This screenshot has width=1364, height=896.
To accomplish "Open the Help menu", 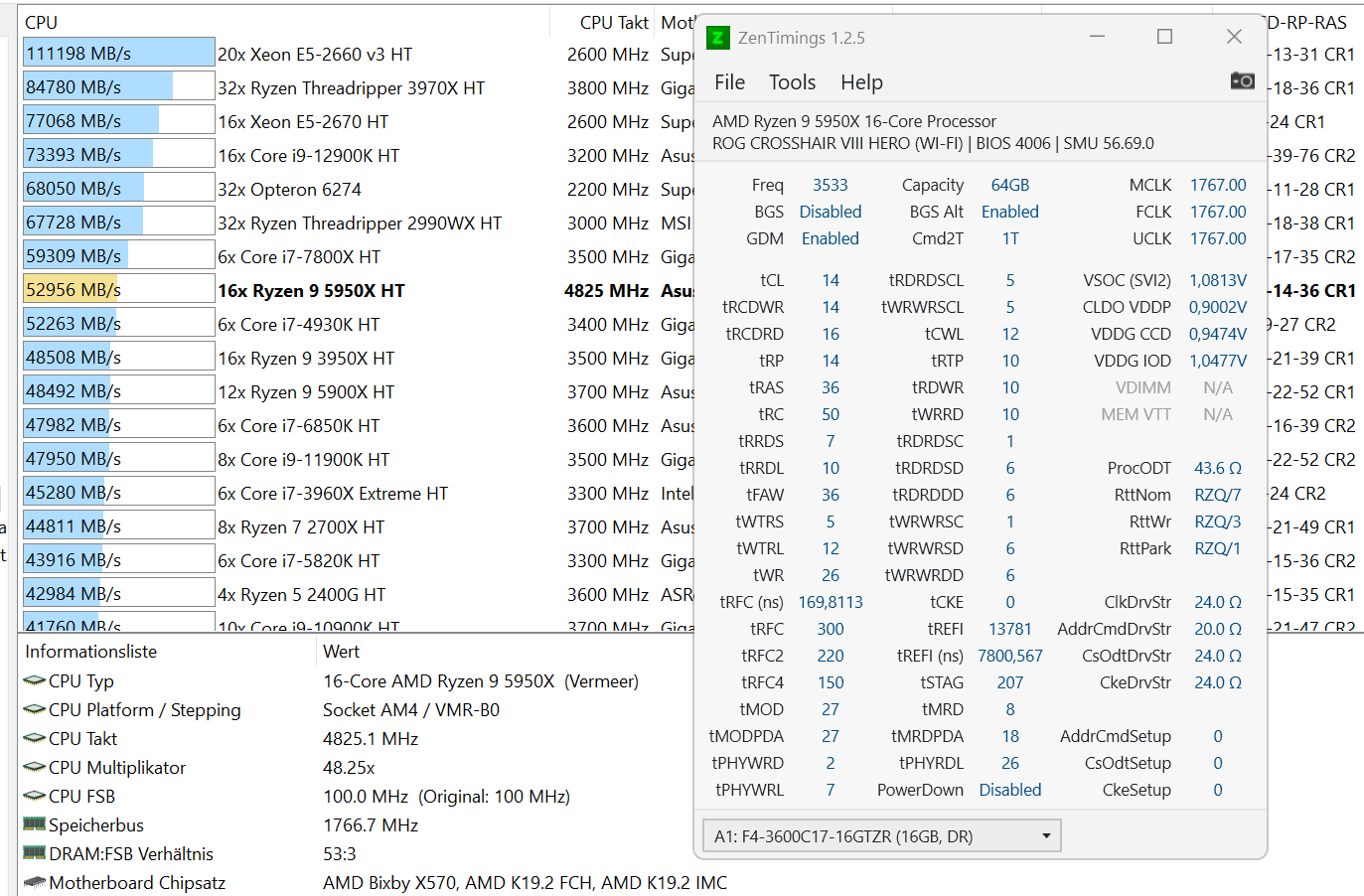I will point(860,81).
